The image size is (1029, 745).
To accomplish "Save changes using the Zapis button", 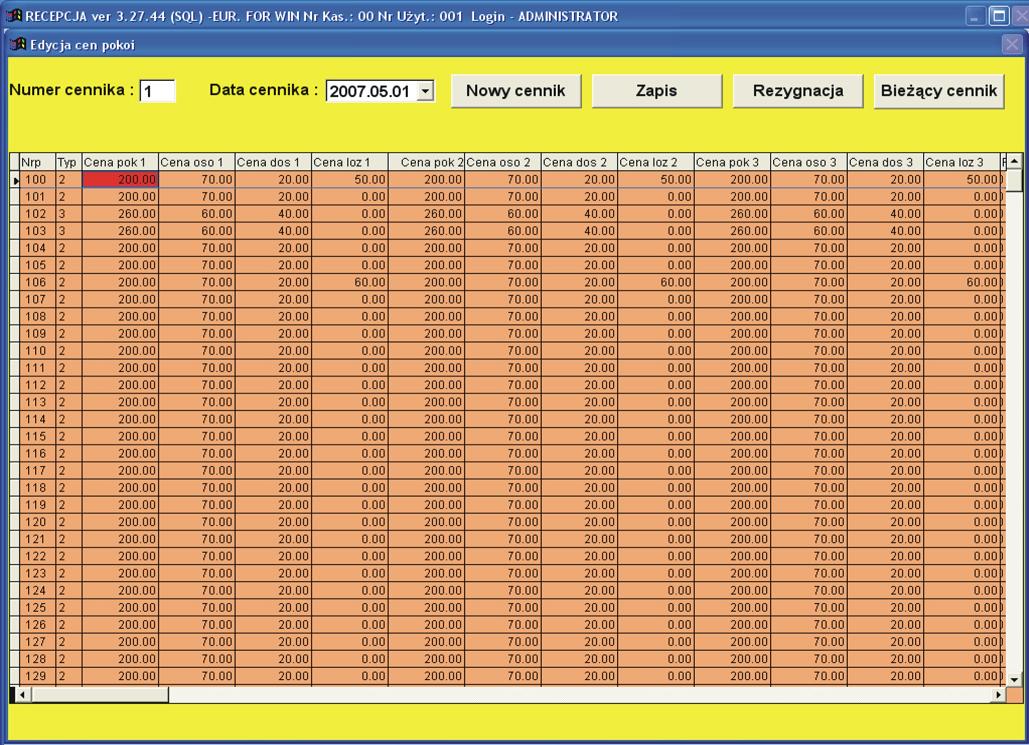I will click(656, 91).
